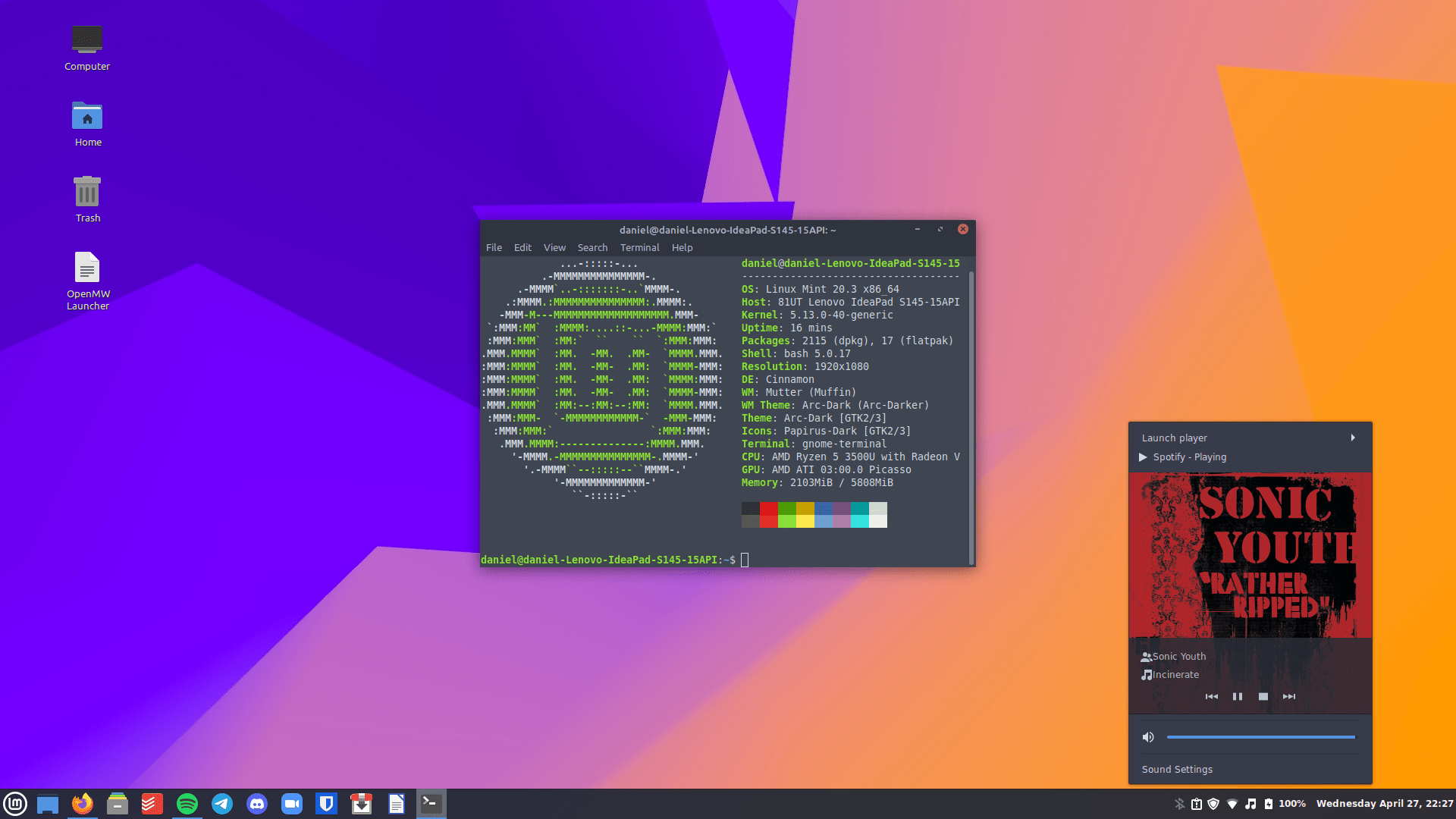Skip to the next Spotify track
Screen dimensions: 1456x819
1289,696
